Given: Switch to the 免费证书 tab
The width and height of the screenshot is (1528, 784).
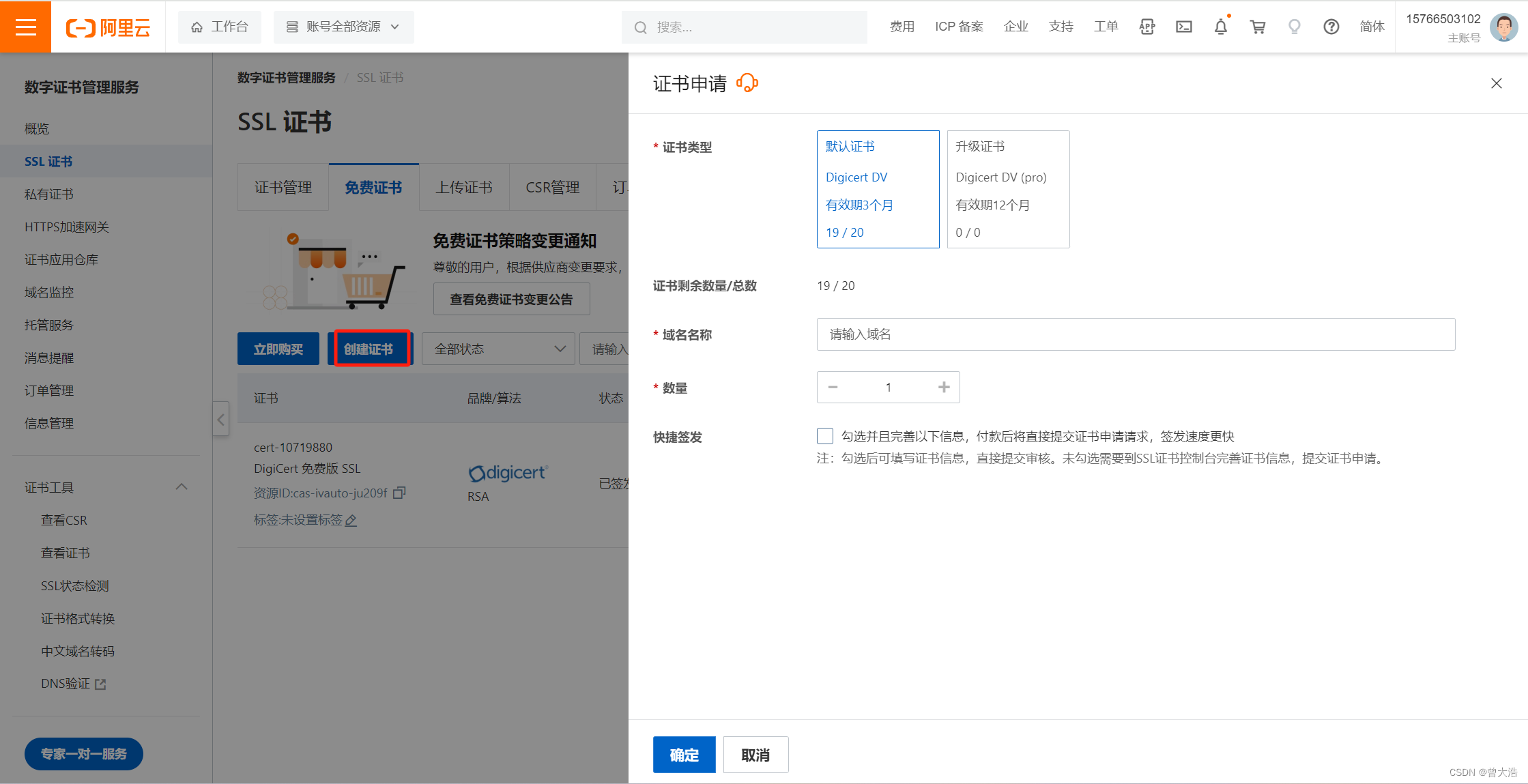Looking at the screenshot, I should point(373,188).
